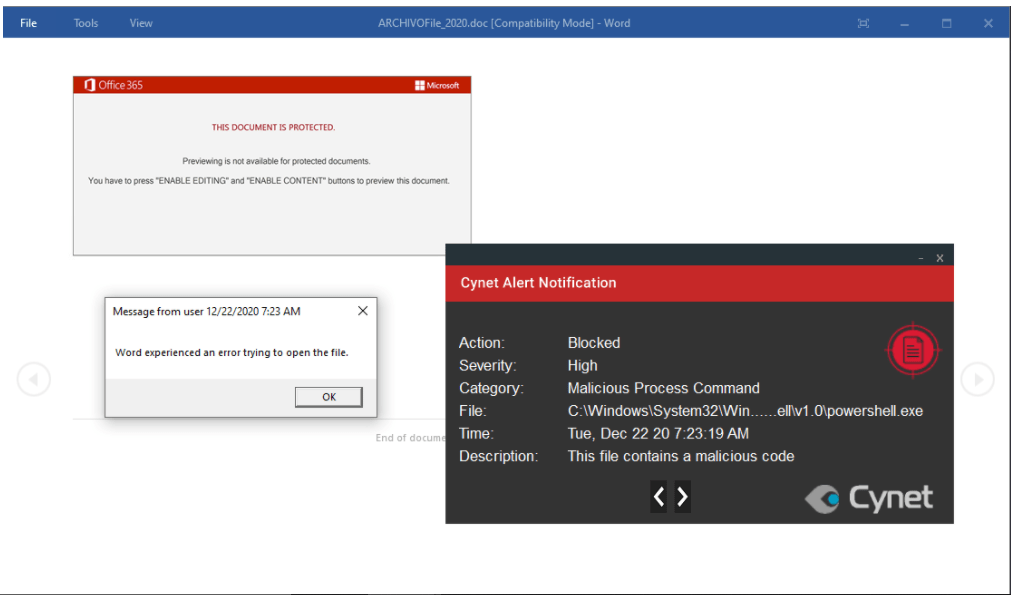Click 'This file contains a malicious code' description
Image resolution: width=1011 pixels, height=595 pixels.
pos(681,456)
